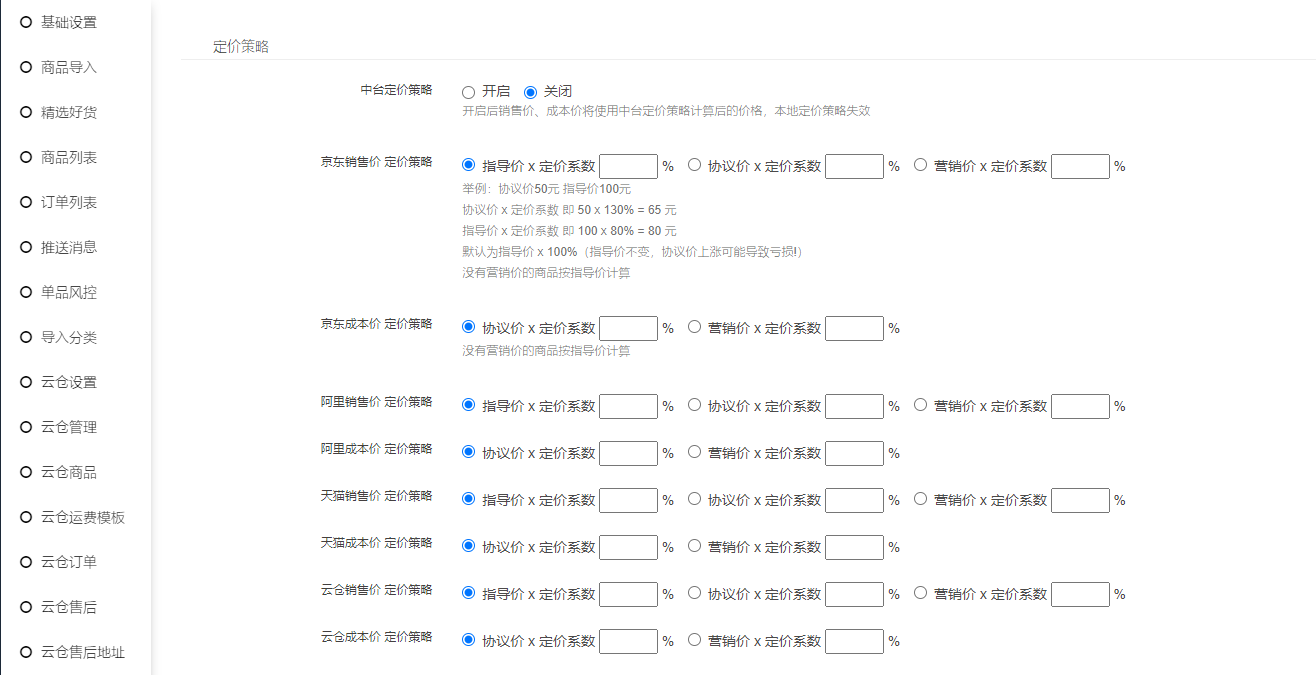
Task: Focus 京东销售价 营销价 coefficient field
Action: 1080,166
